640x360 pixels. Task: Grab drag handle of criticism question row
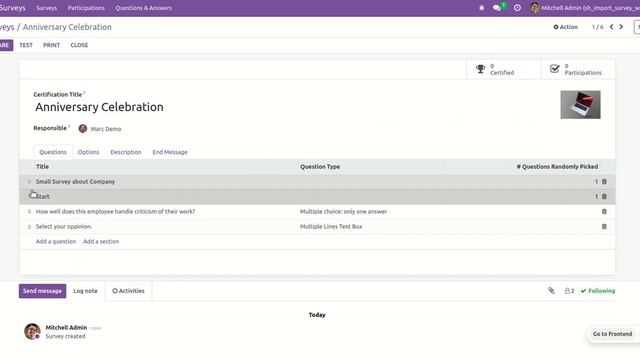[29, 211]
